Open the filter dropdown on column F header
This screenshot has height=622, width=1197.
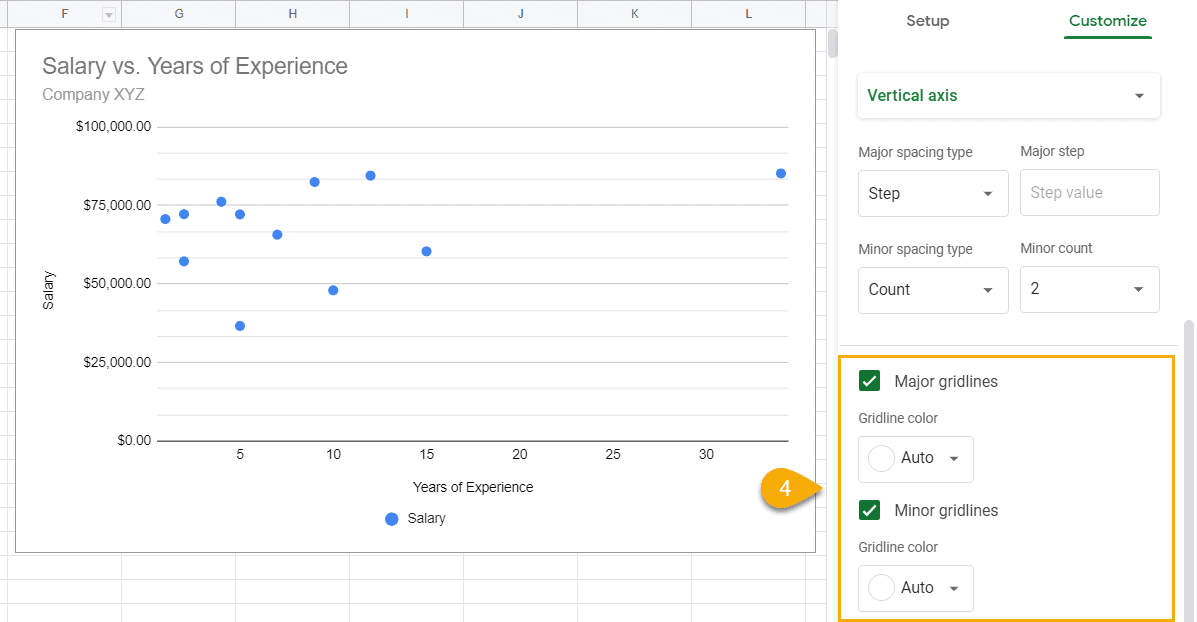[x=107, y=13]
